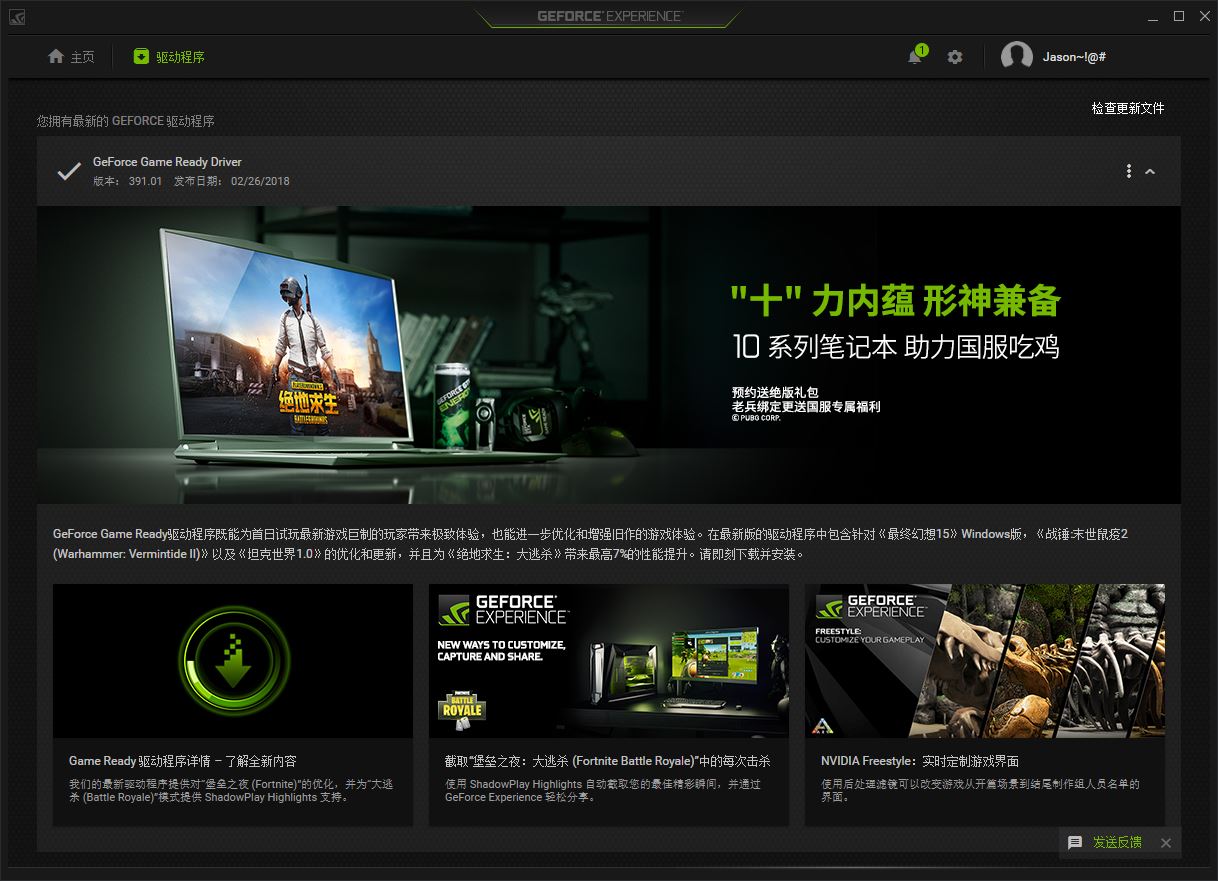This screenshot has height=881, width=1218.
Task: Close the GeForce Experience window
Action: click(x=1203, y=16)
